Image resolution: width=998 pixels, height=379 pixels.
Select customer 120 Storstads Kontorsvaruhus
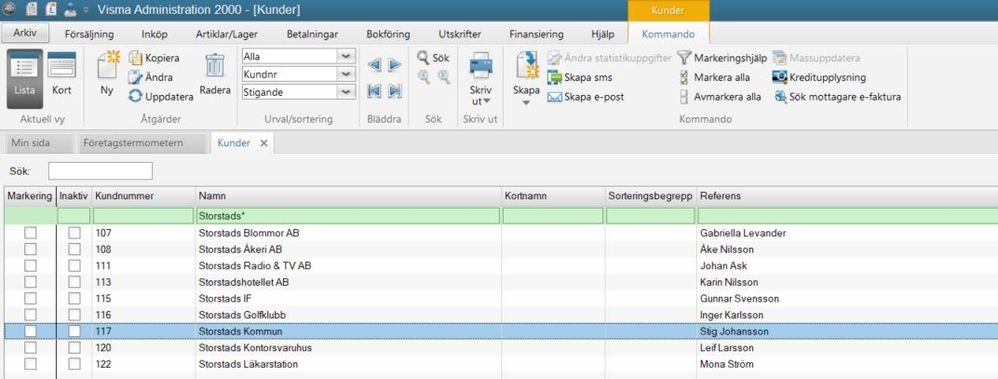pos(501,348)
